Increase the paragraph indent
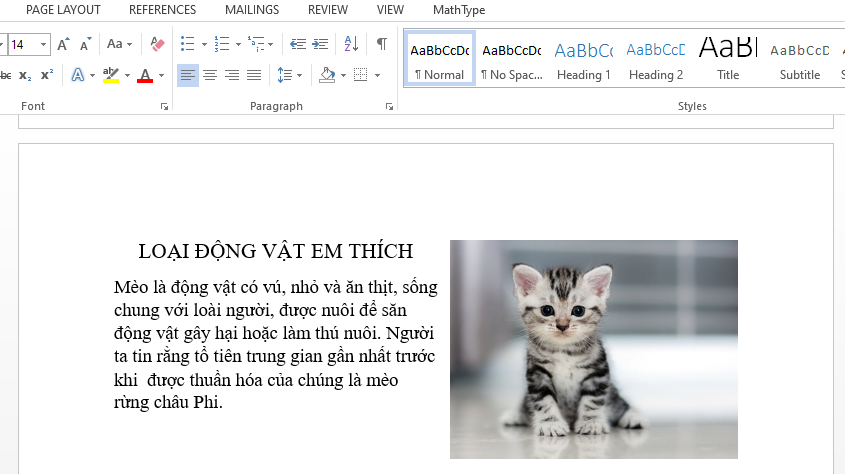 click(x=320, y=44)
